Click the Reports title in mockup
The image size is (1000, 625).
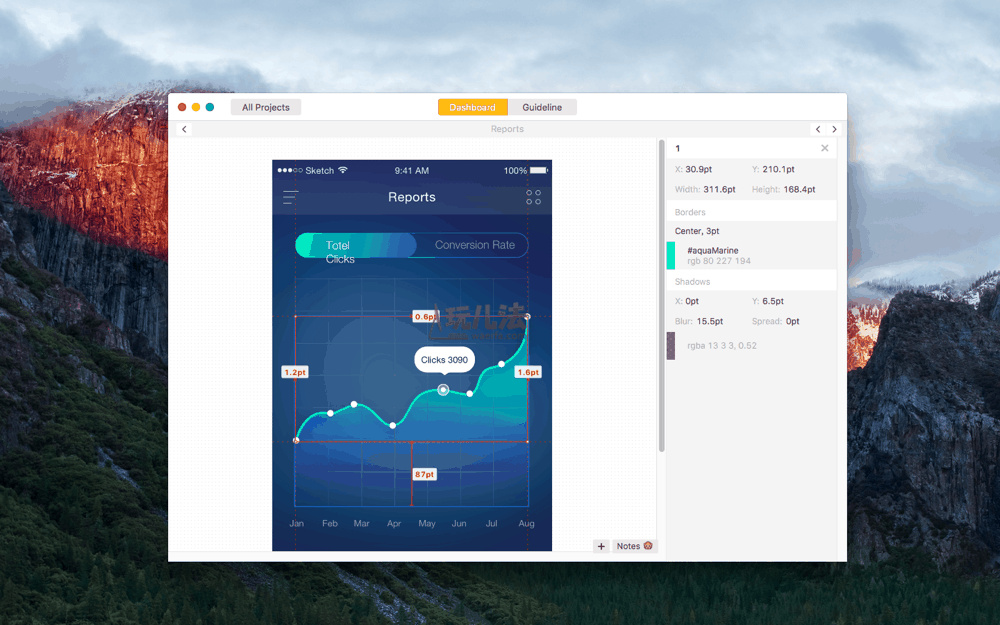click(x=412, y=197)
